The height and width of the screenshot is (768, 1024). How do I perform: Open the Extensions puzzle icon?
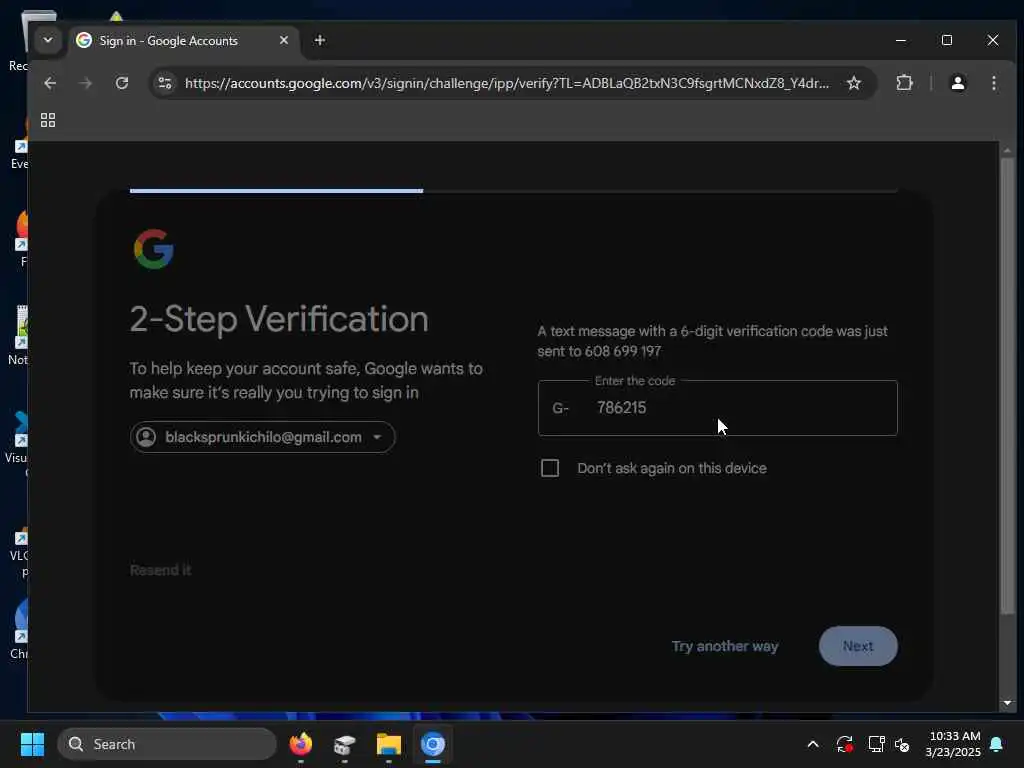pyautogui.click(x=904, y=83)
